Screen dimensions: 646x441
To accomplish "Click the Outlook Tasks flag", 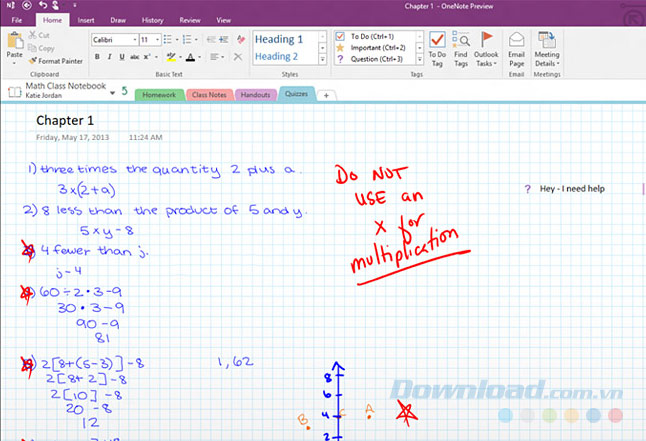I will (486, 49).
